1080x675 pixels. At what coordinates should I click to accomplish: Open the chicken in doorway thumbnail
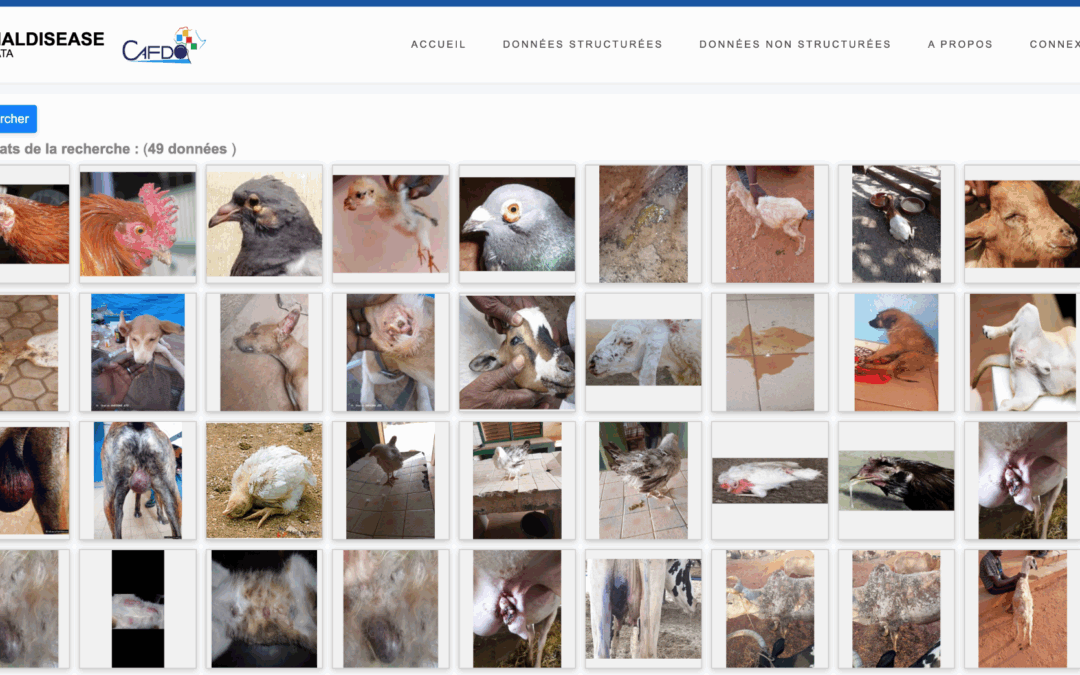pyautogui.click(x=391, y=480)
